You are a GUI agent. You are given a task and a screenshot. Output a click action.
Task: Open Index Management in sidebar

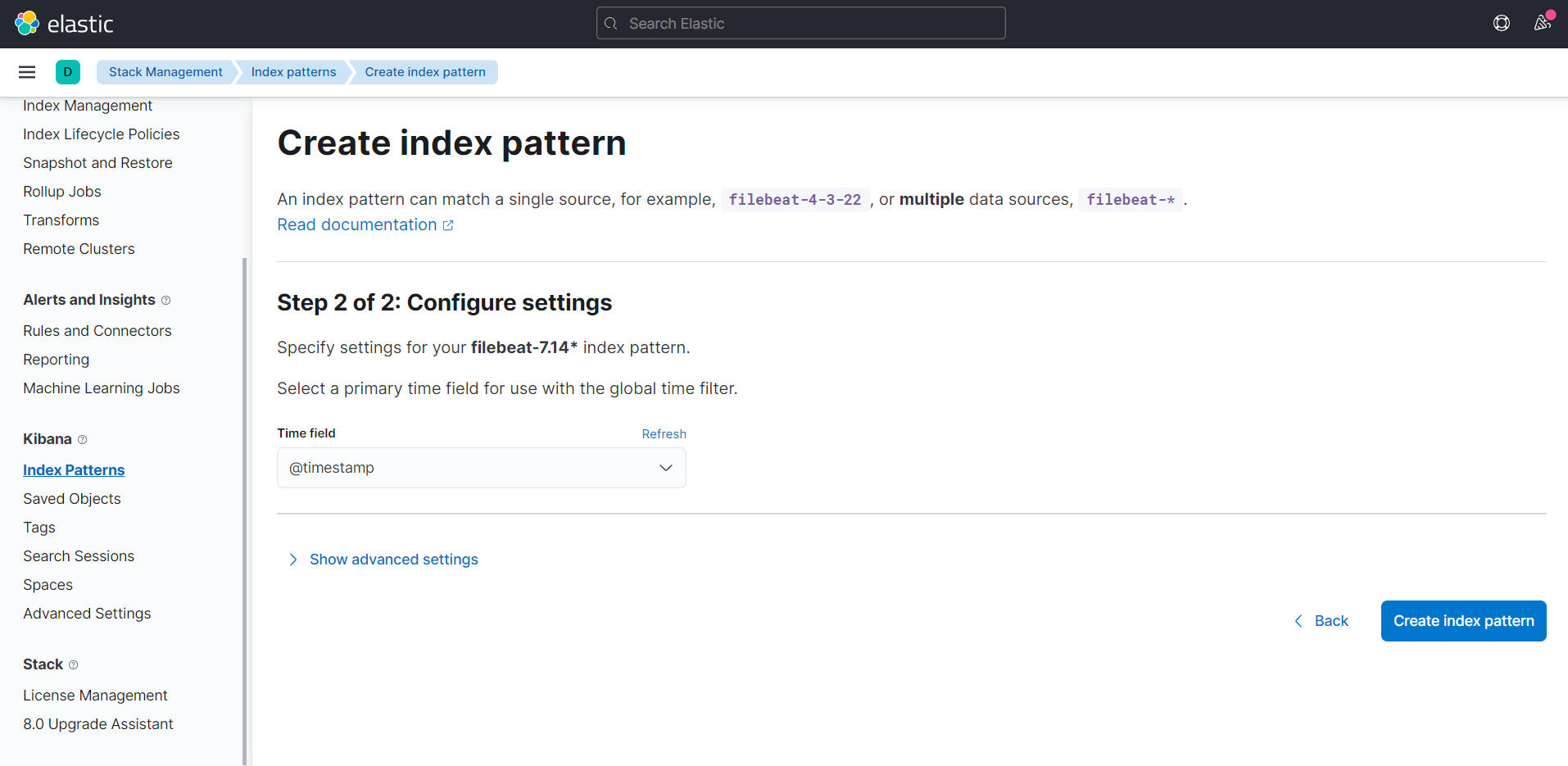pos(88,106)
